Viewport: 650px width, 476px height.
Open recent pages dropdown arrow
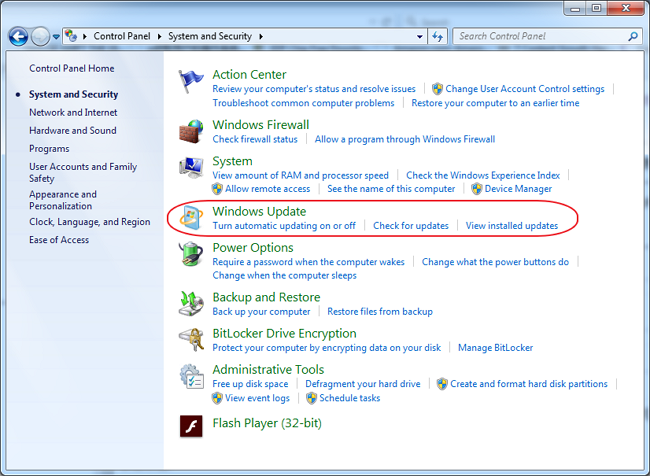click(56, 37)
